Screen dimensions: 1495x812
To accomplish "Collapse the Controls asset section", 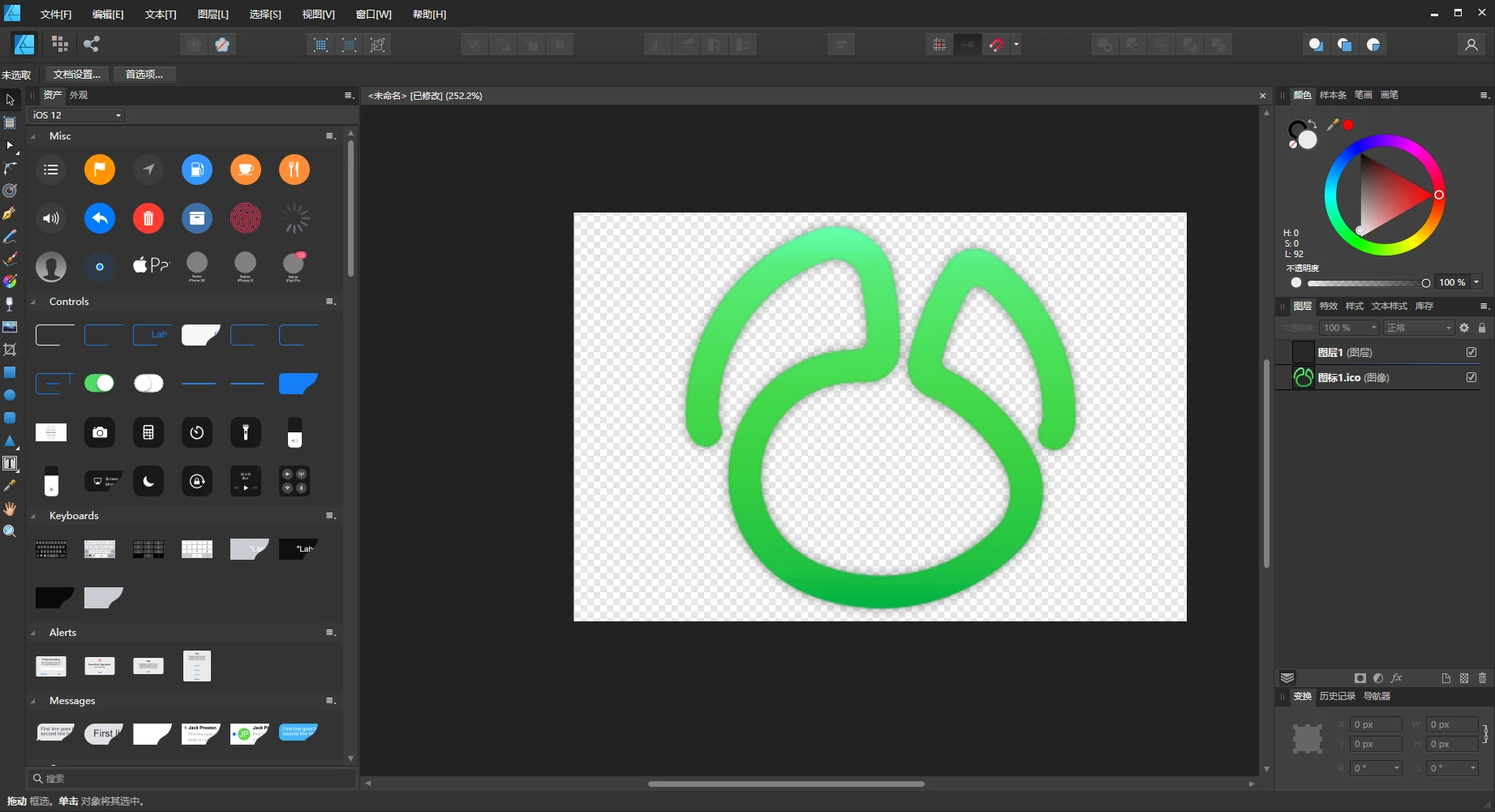I will pos(33,302).
